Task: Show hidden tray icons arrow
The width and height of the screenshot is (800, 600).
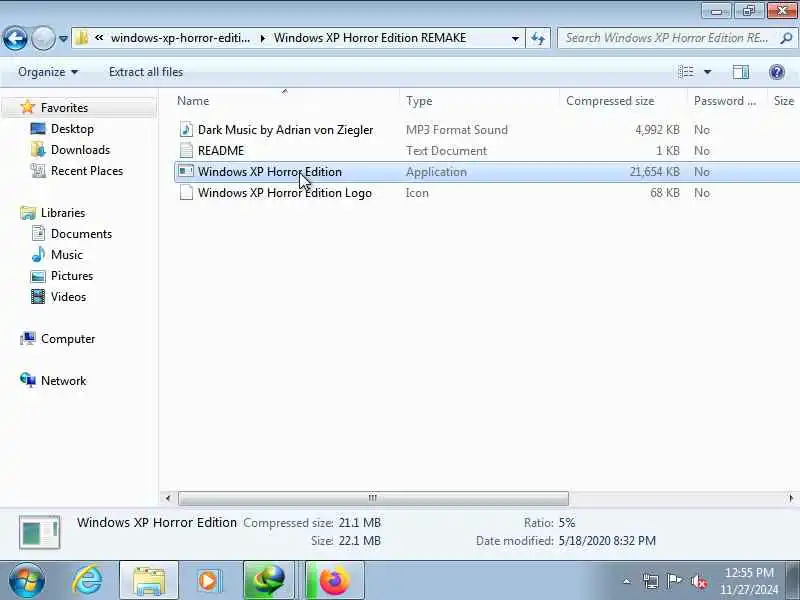Action: pos(627,581)
